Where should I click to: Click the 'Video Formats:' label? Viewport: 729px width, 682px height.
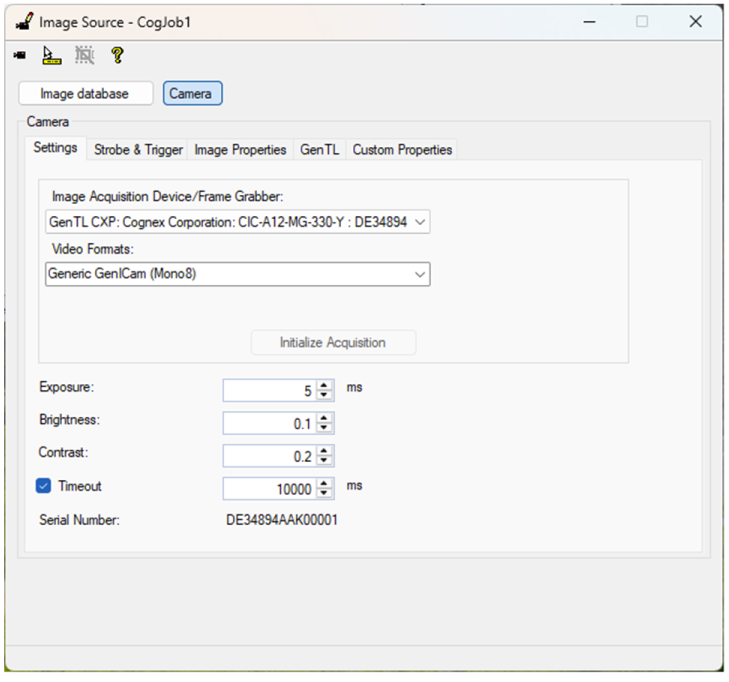93,249
